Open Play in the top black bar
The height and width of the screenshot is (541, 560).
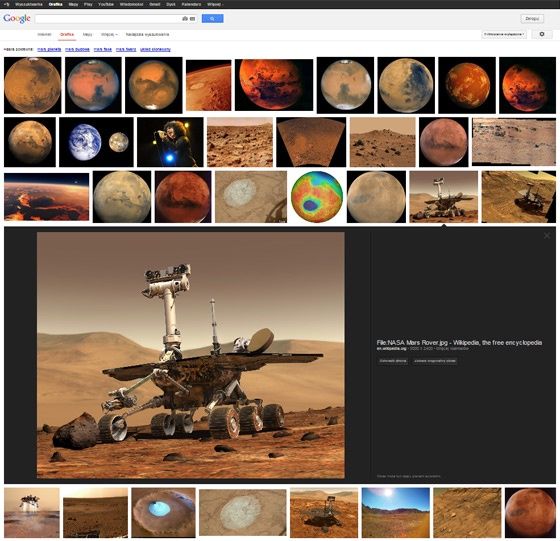point(88,4)
